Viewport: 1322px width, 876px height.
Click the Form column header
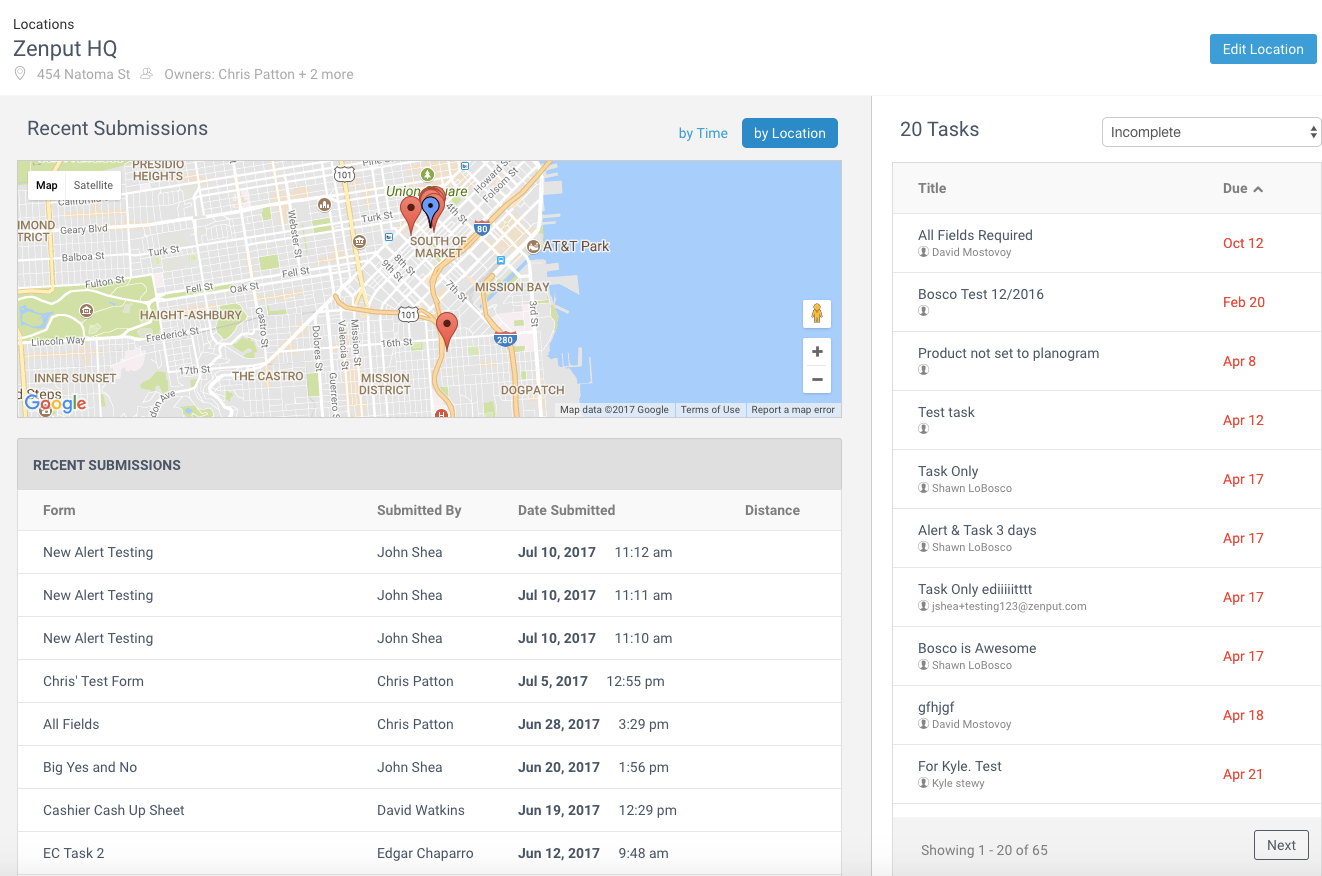[59, 510]
